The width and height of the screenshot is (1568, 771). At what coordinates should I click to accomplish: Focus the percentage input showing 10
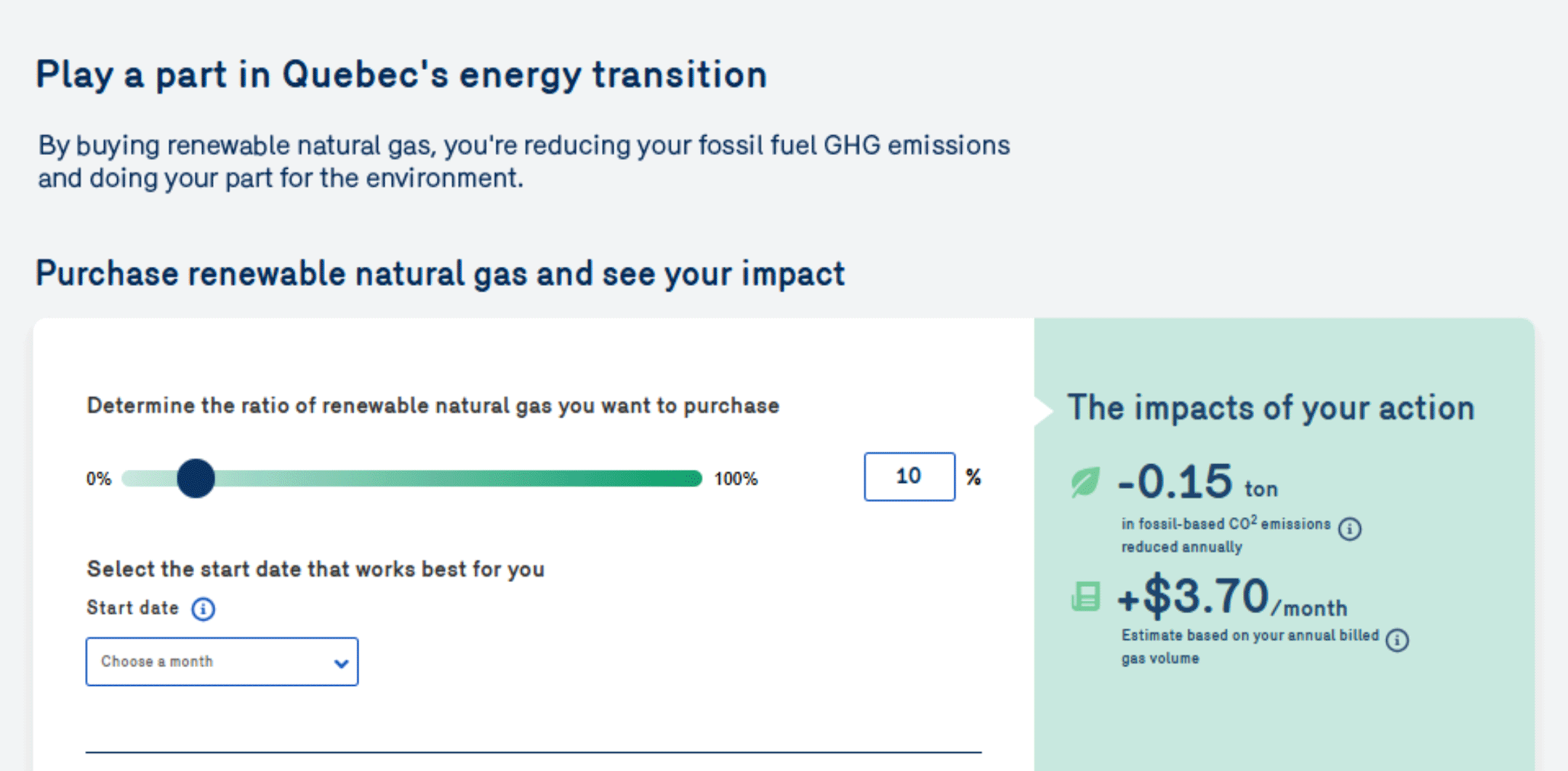[x=909, y=476]
